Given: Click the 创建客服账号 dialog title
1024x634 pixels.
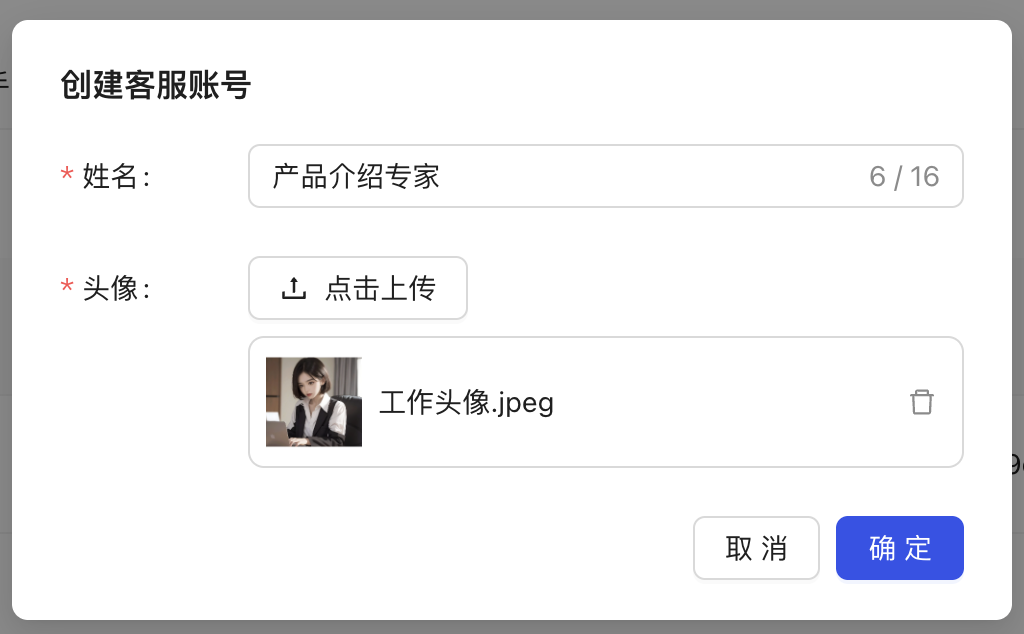Looking at the screenshot, I should [x=155, y=86].
